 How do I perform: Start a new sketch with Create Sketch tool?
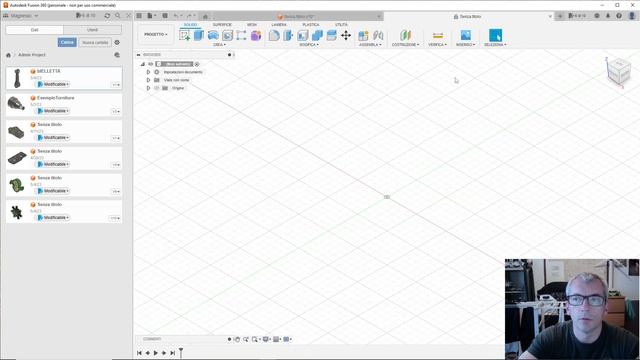184,36
